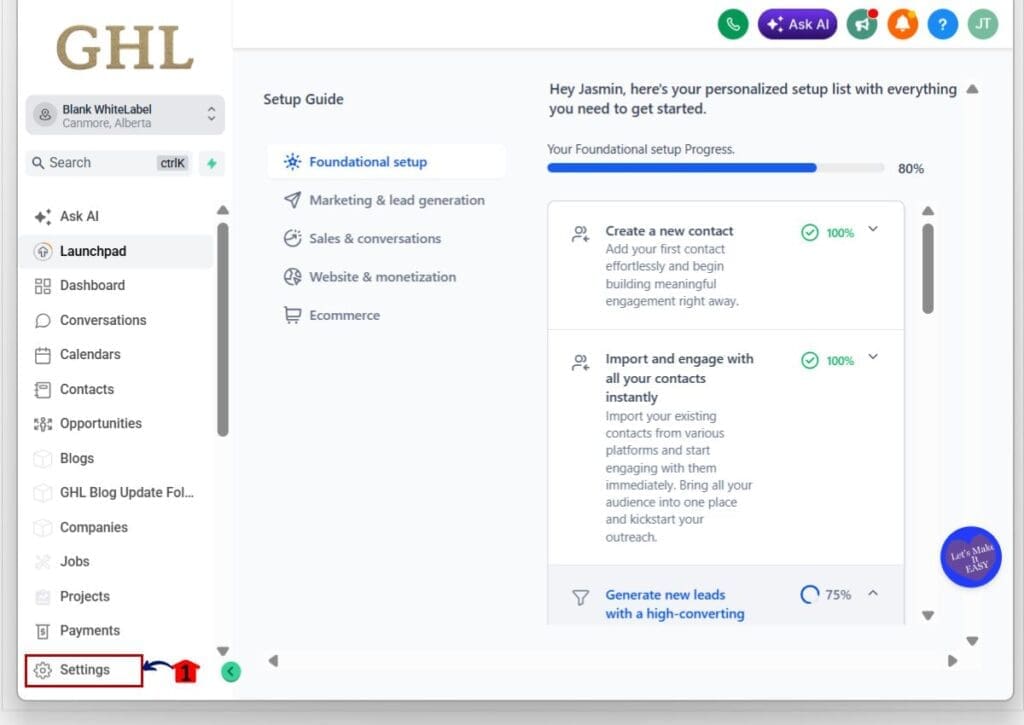Open Opportunities from the sidebar
The image size is (1024, 725).
116,423
